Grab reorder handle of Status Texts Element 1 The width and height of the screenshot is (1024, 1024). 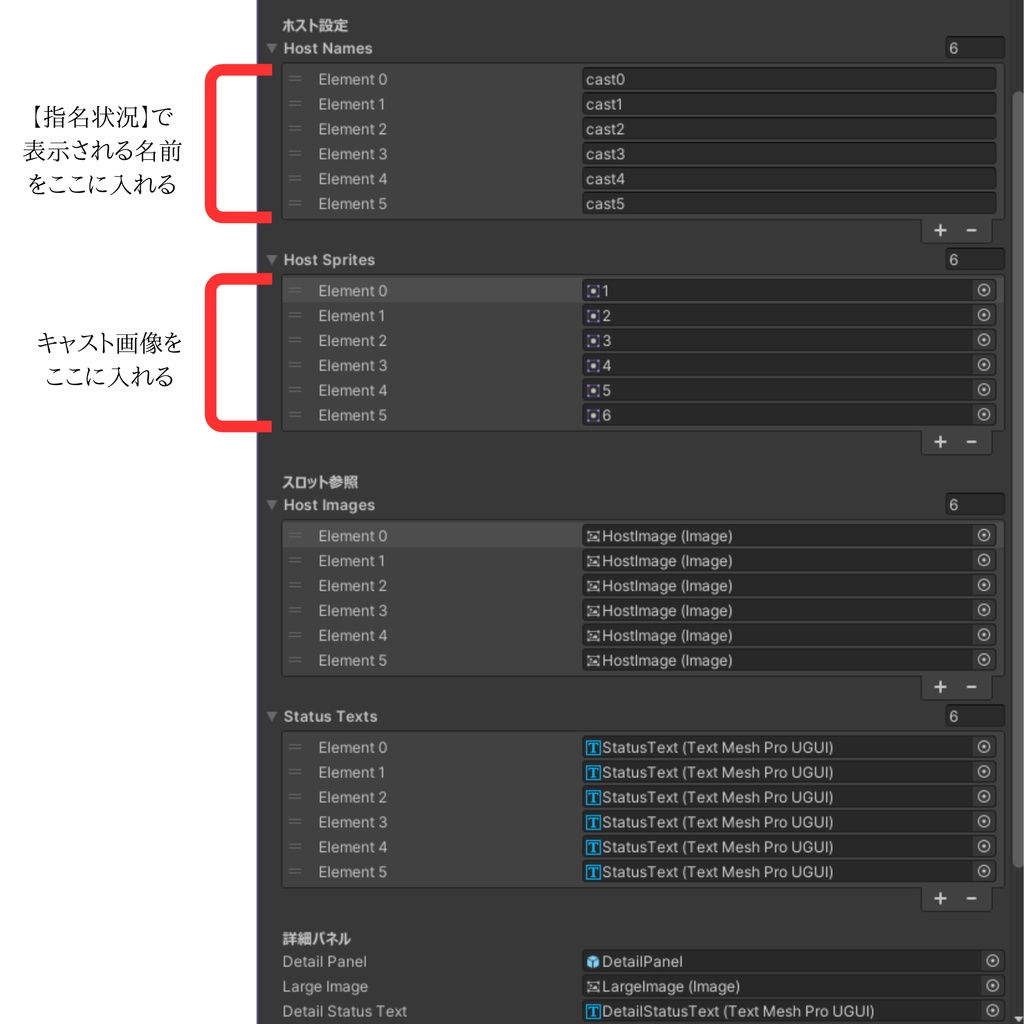(x=295, y=772)
